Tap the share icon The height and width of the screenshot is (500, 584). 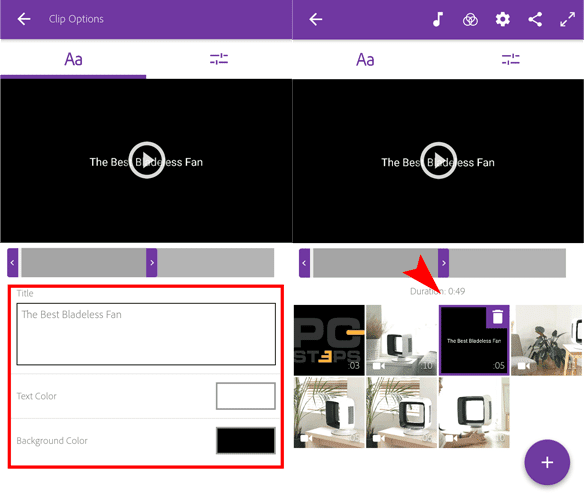click(535, 19)
